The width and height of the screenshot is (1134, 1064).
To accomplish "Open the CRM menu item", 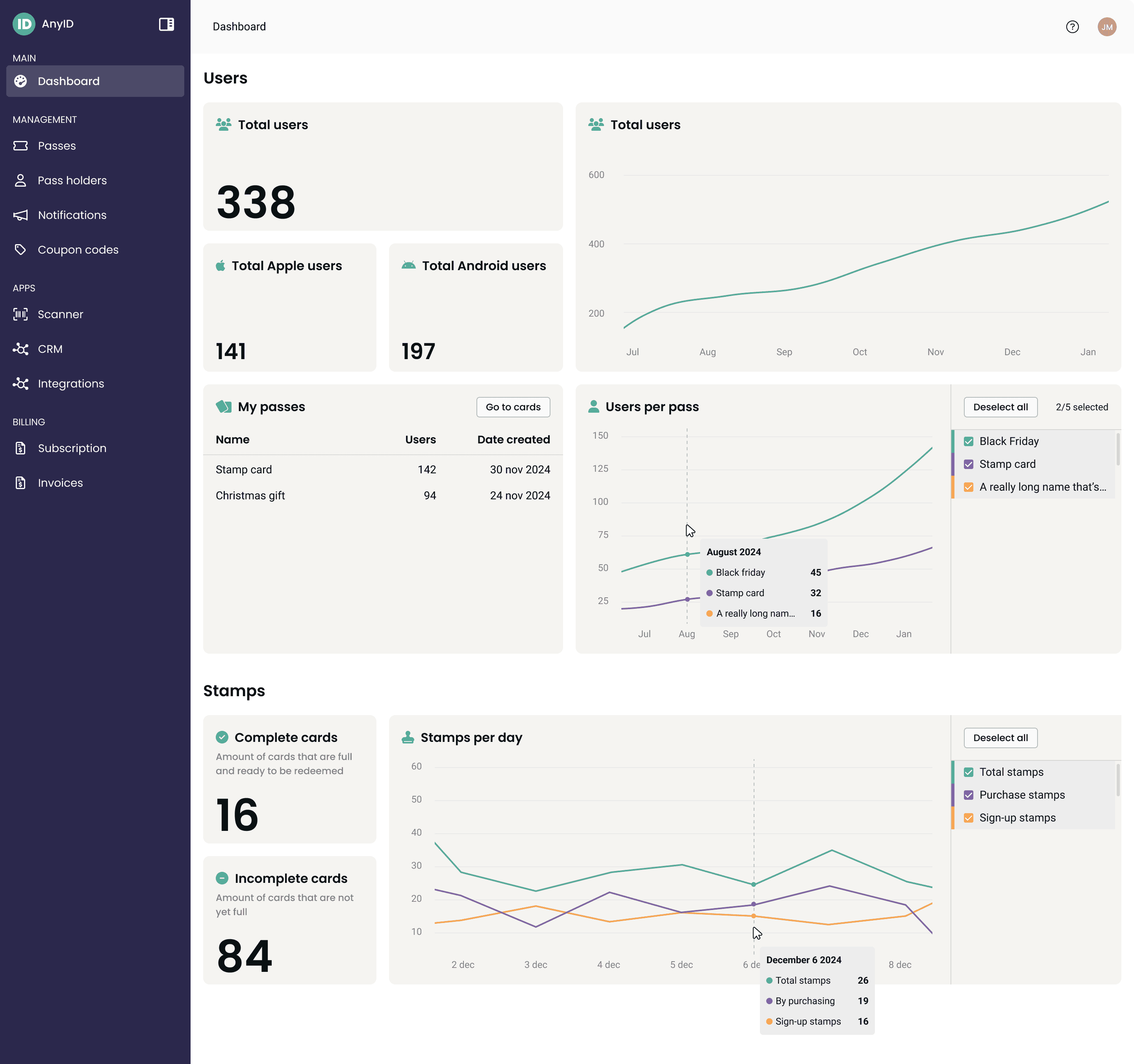I will (x=50, y=349).
